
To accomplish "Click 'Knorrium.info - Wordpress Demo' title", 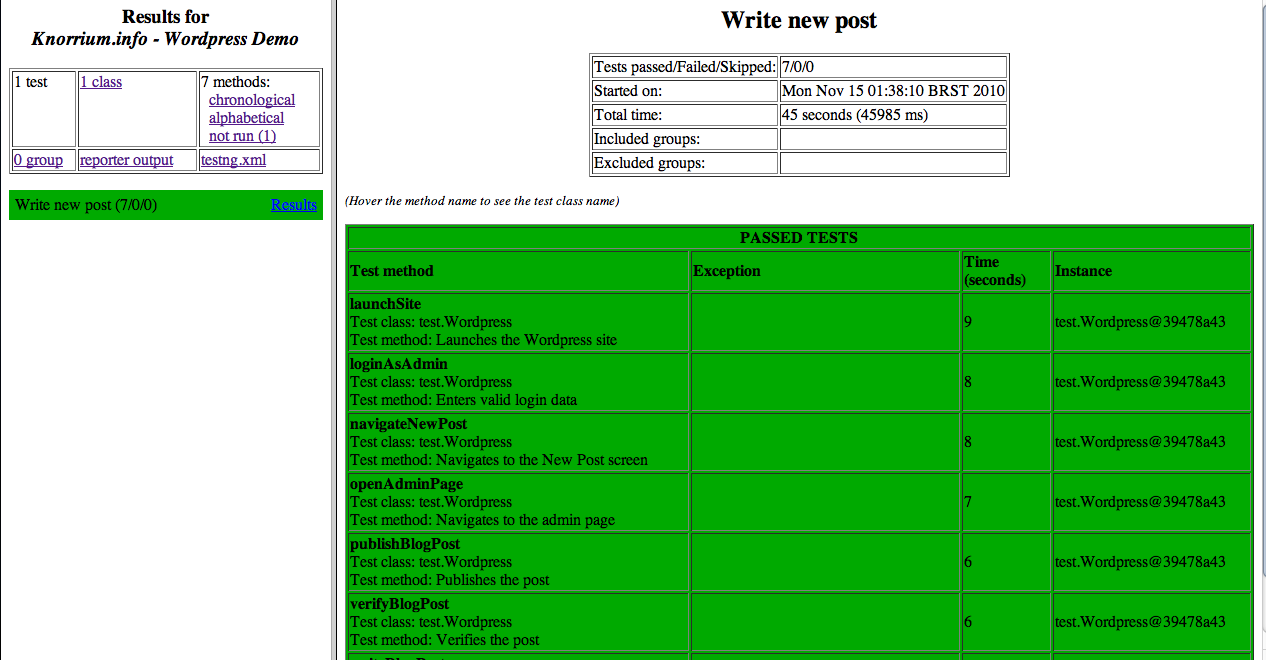I will click(165, 40).
